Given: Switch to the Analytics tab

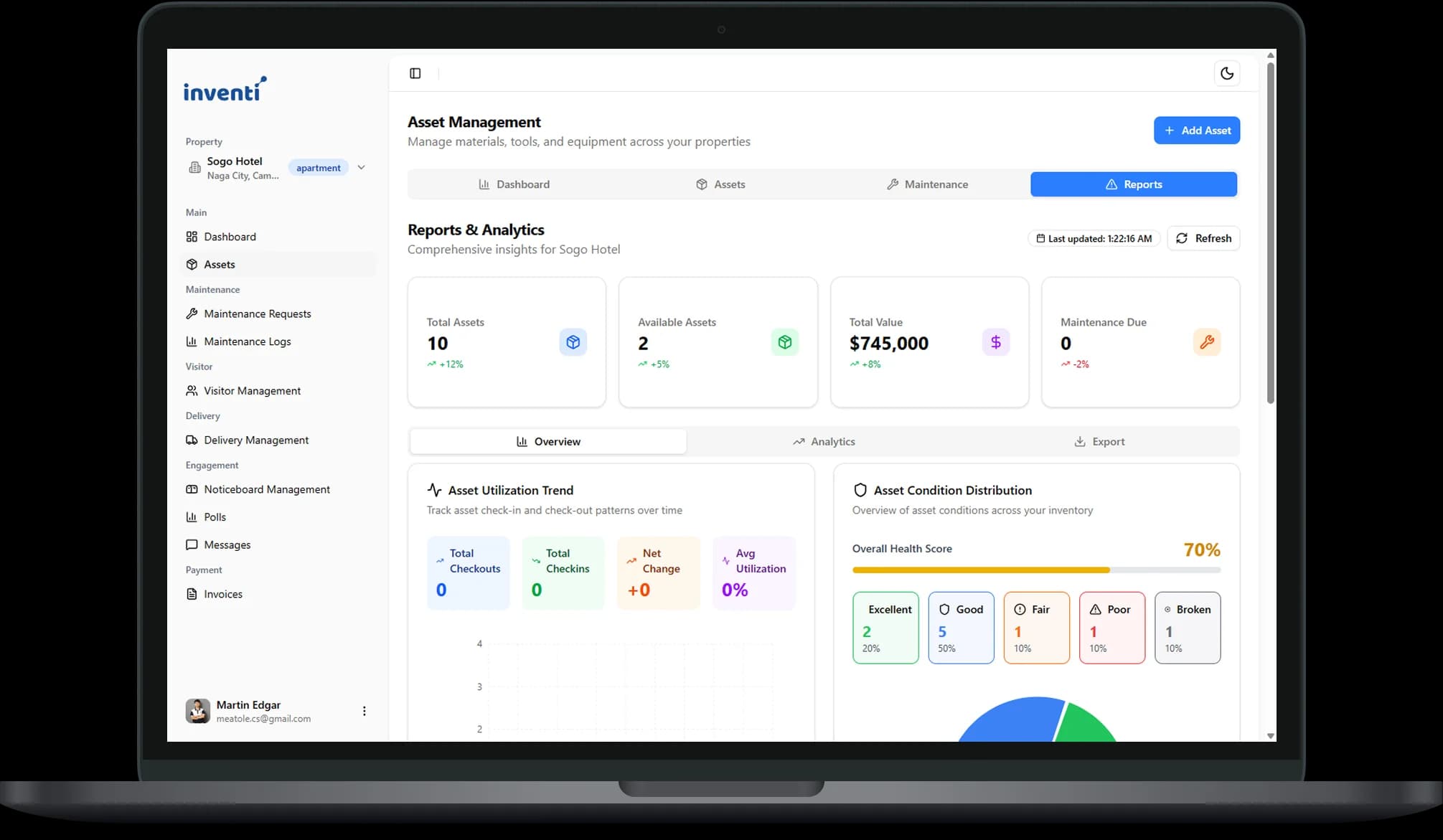Looking at the screenshot, I should 823,442.
